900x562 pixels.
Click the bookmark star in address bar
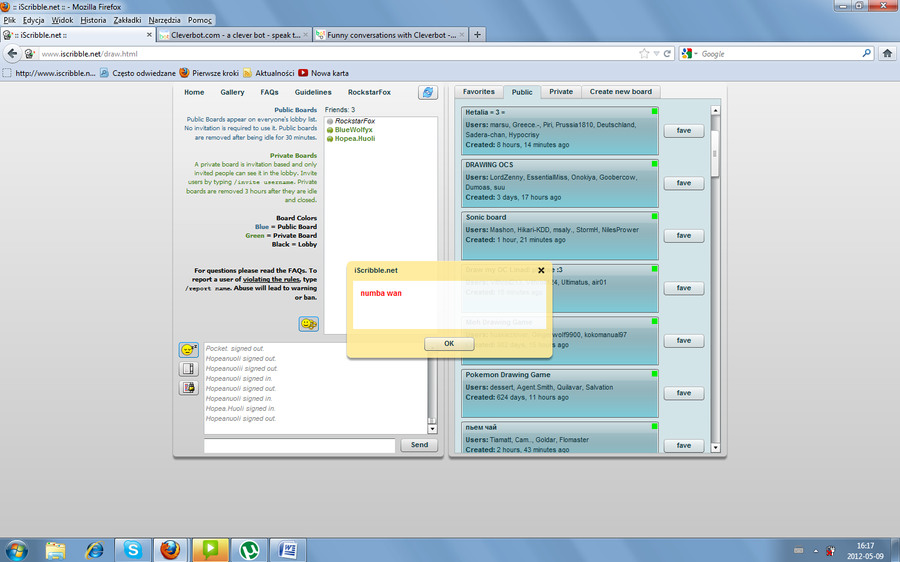644,53
